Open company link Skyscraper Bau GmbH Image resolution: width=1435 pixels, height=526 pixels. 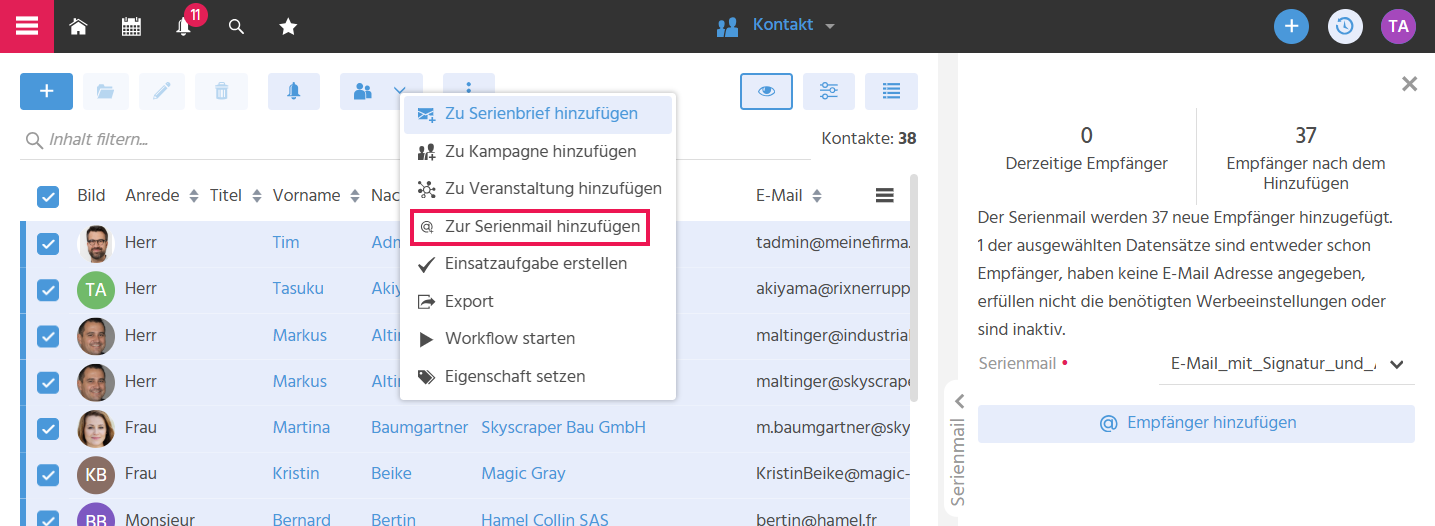[x=563, y=428]
